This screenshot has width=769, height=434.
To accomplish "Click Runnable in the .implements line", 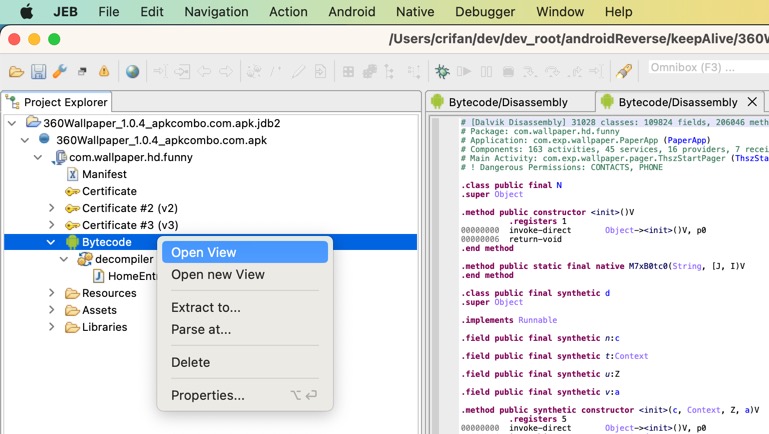I will 538,320.
